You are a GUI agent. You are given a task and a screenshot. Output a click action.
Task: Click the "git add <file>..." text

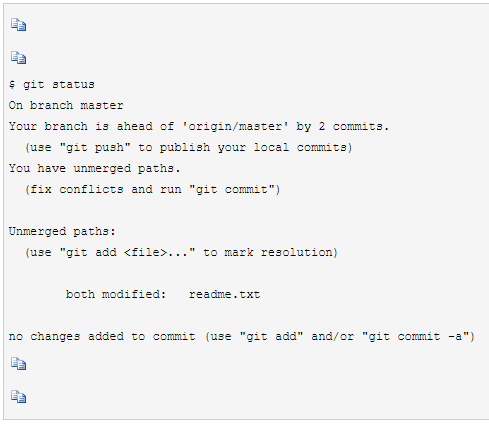pyautogui.click(x=127, y=253)
